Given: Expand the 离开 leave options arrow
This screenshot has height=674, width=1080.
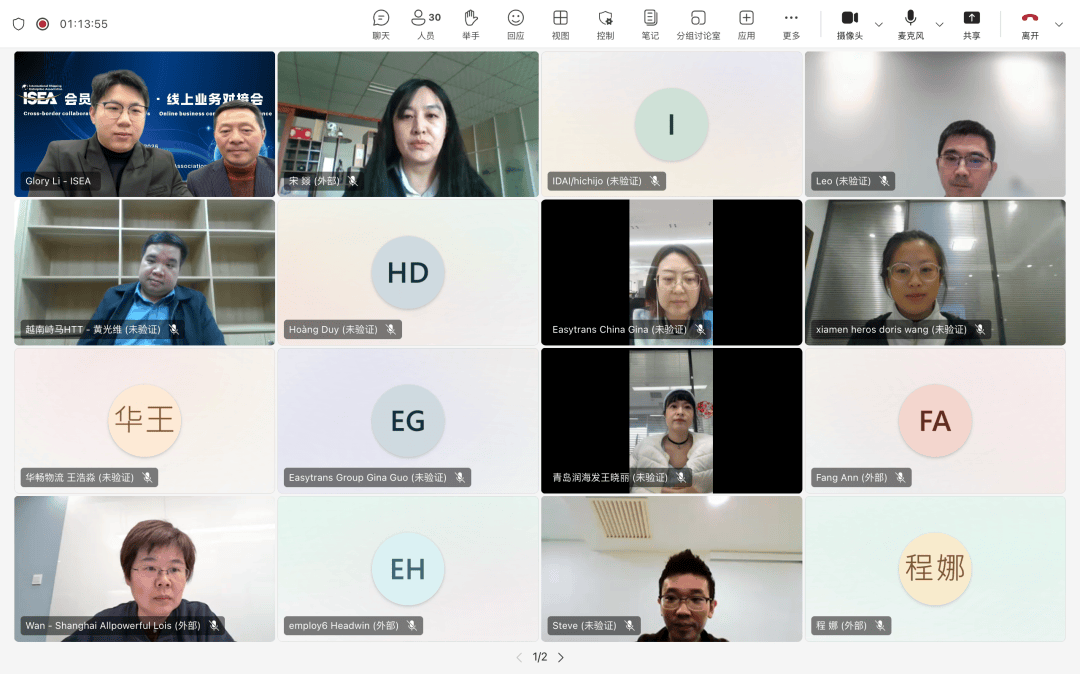Looking at the screenshot, I should click(1059, 24).
